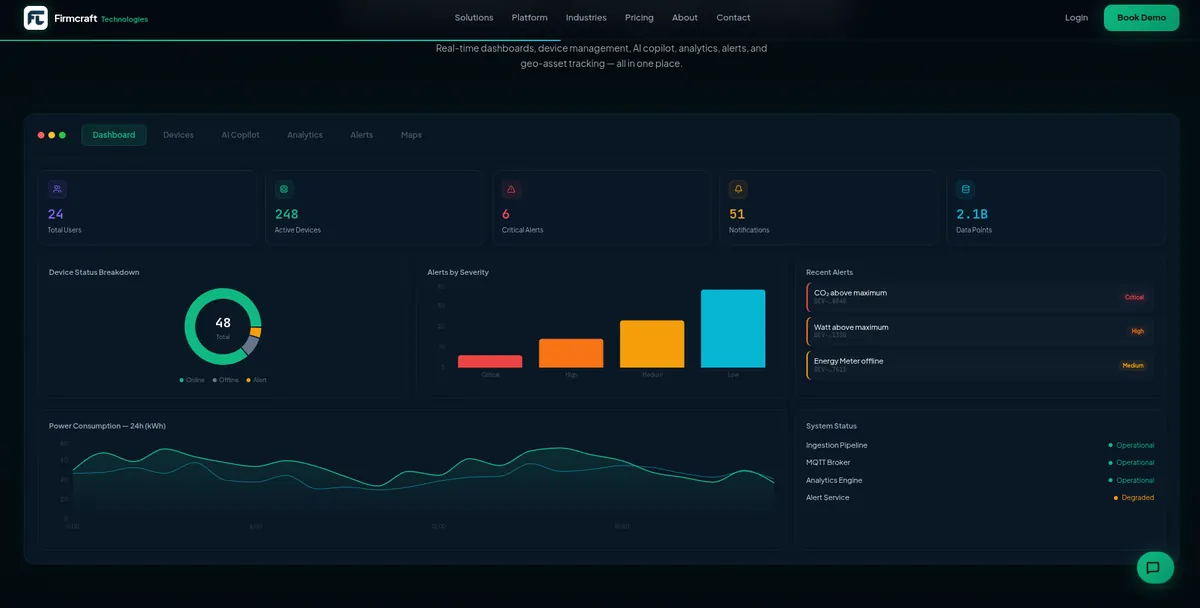Click the 51 Notifications value
1200x608 pixels.
[737, 214]
